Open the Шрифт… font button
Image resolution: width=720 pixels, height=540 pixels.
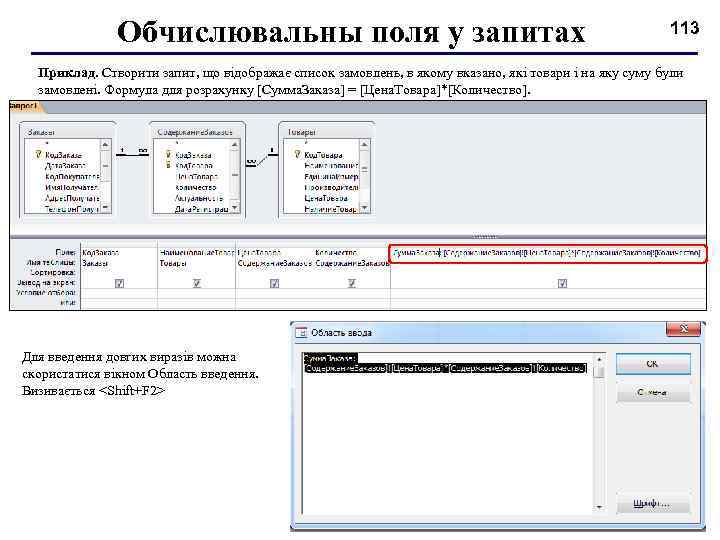pyautogui.click(x=652, y=504)
